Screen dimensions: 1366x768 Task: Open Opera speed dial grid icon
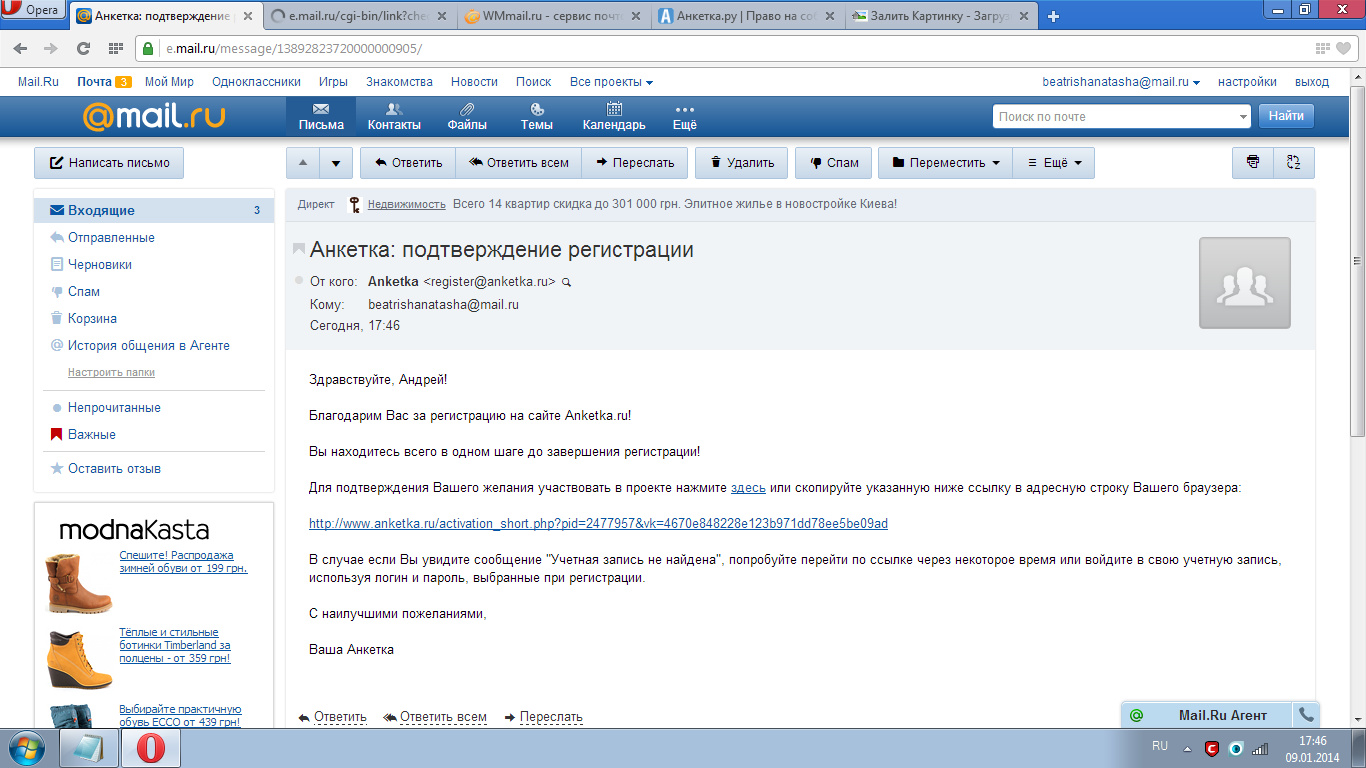pos(116,48)
